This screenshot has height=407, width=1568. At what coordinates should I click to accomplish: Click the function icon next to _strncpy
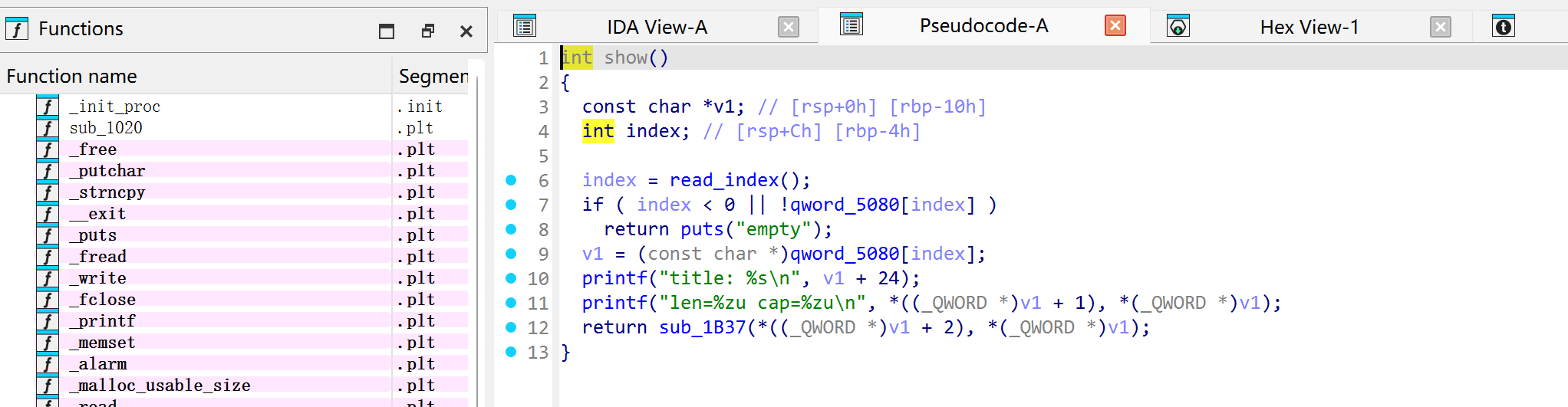click(48, 192)
